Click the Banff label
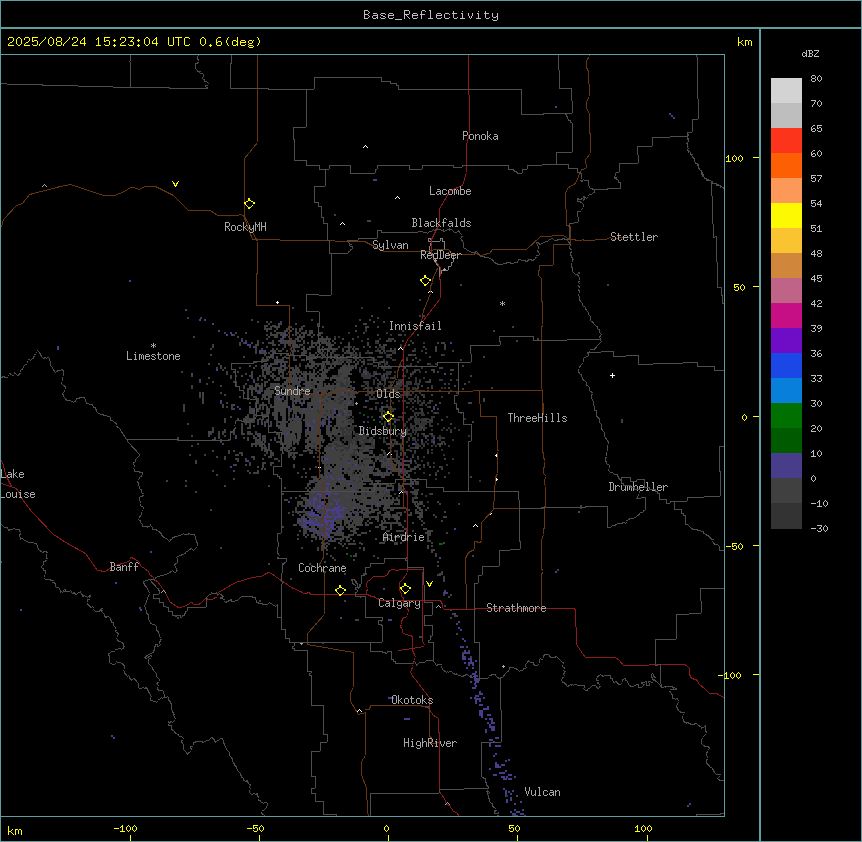862x842 pixels. tap(124, 567)
